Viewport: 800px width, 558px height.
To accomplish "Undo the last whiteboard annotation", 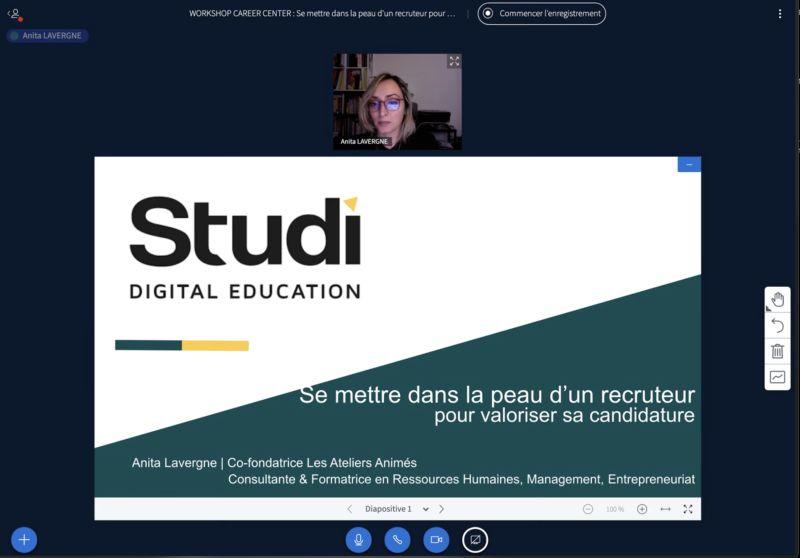I will pyautogui.click(x=778, y=325).
